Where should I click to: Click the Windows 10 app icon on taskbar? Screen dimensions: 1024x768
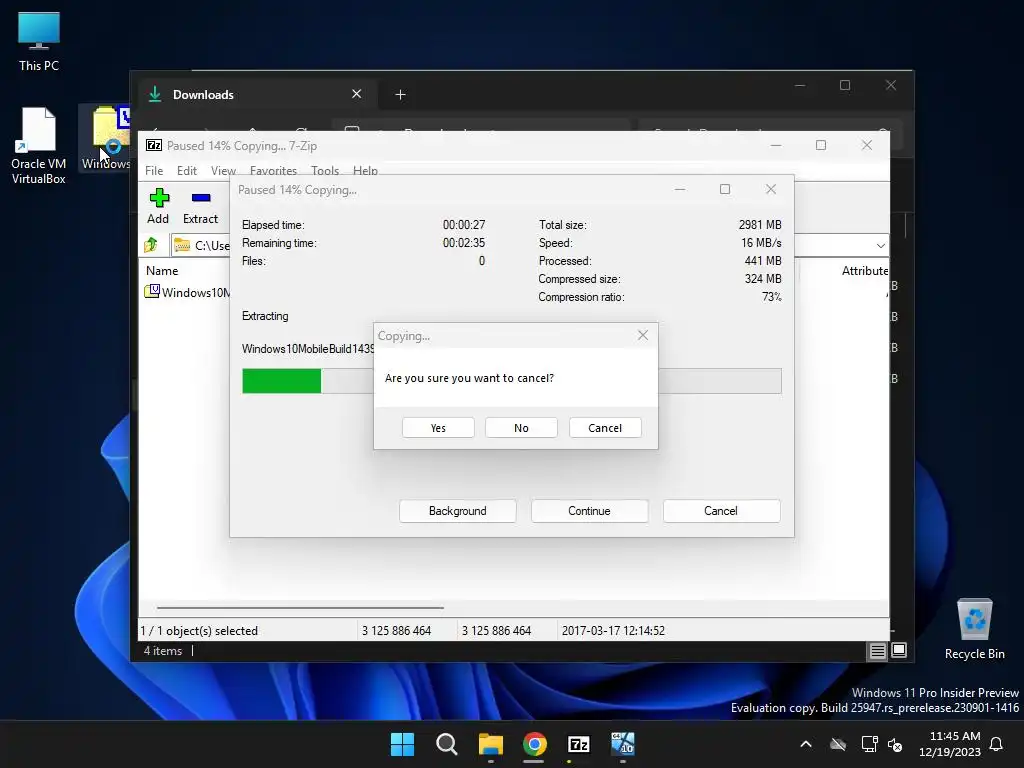click(622, 744)
